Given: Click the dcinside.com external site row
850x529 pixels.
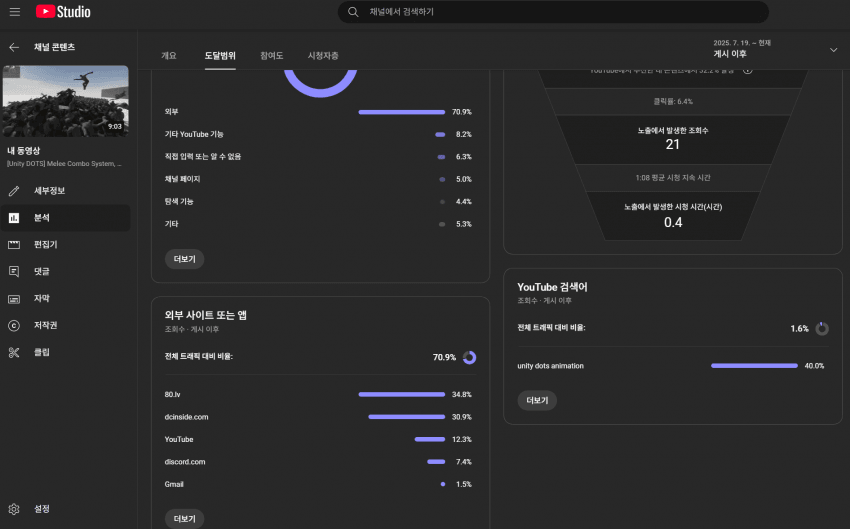Looking at the screenshot, I should pyautogui.click(x=318, y=417).
